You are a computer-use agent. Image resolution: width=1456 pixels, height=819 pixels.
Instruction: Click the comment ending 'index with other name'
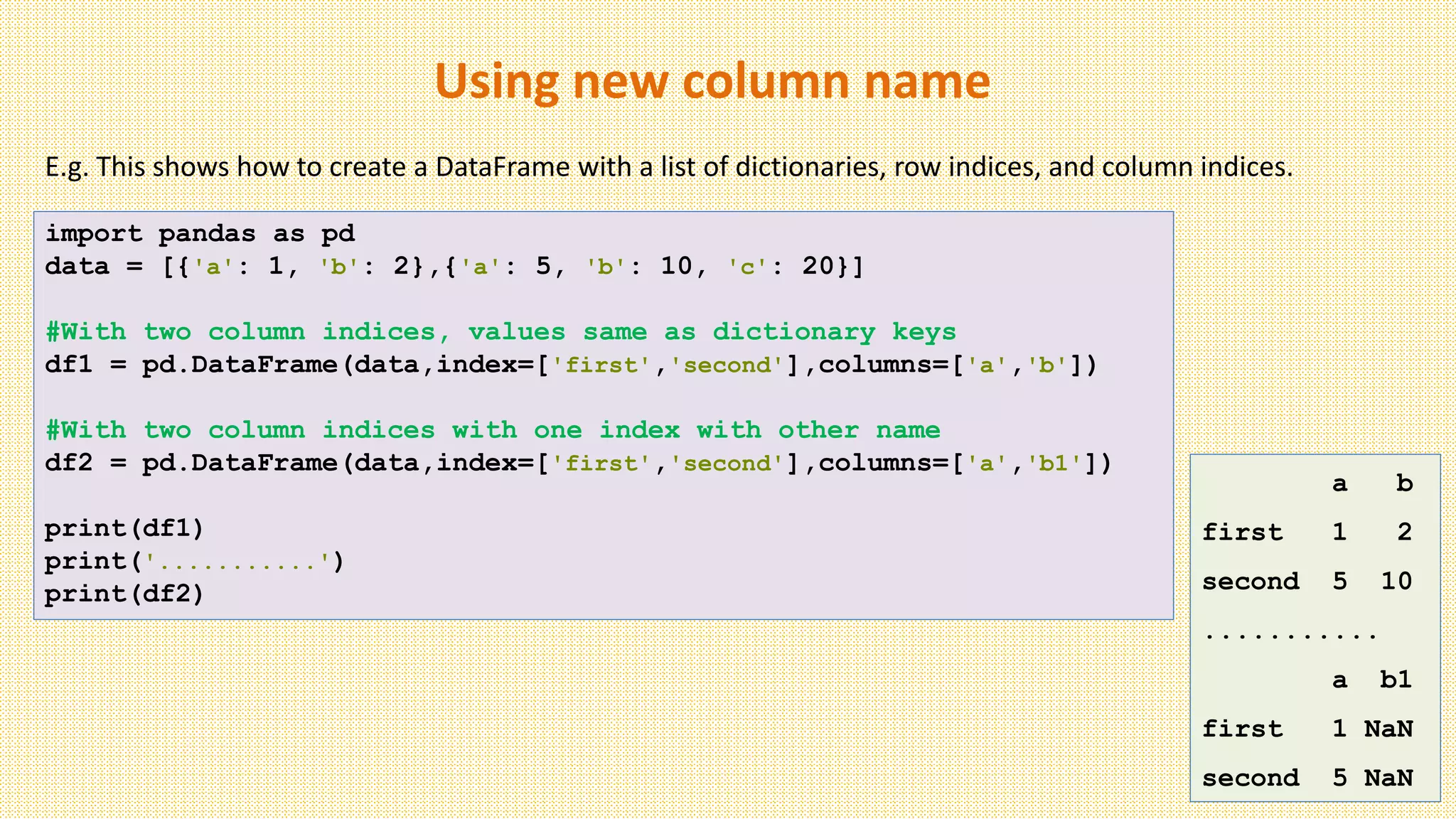(x=493, y=430)
